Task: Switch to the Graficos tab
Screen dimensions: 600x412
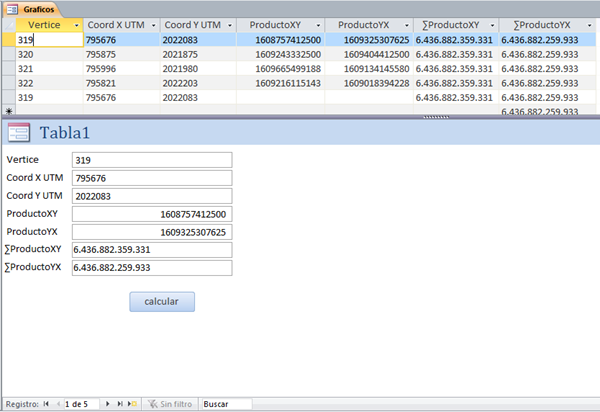Action: (38, 7)
